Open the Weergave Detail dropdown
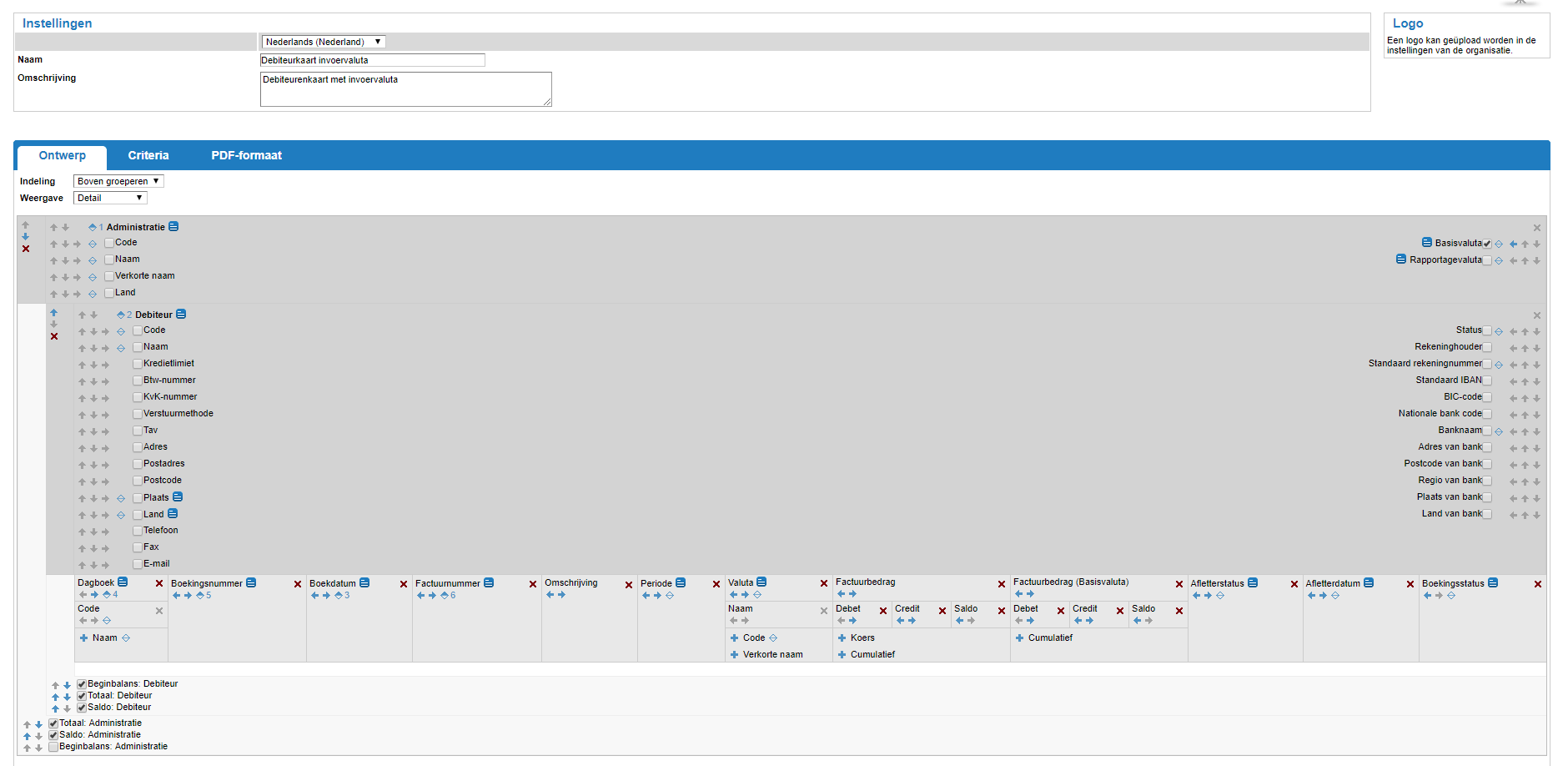 110,198
